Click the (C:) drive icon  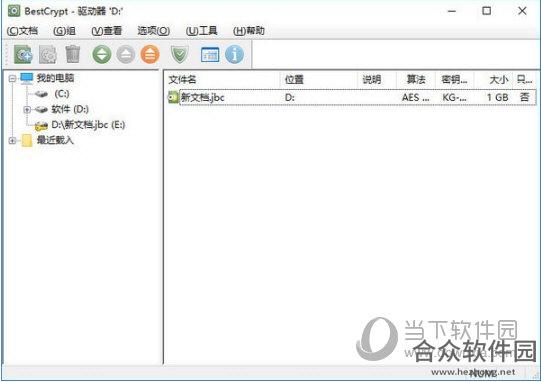(x=41, y=94)
